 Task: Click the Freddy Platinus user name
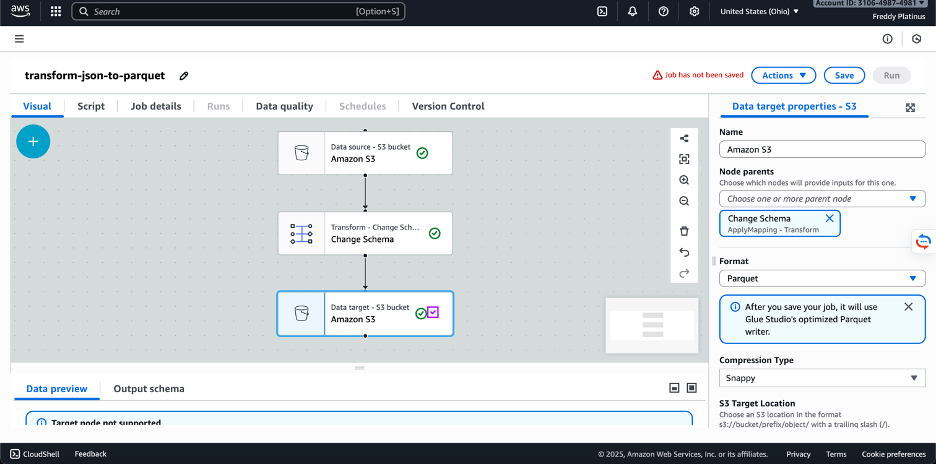click(x=899, y=17)
